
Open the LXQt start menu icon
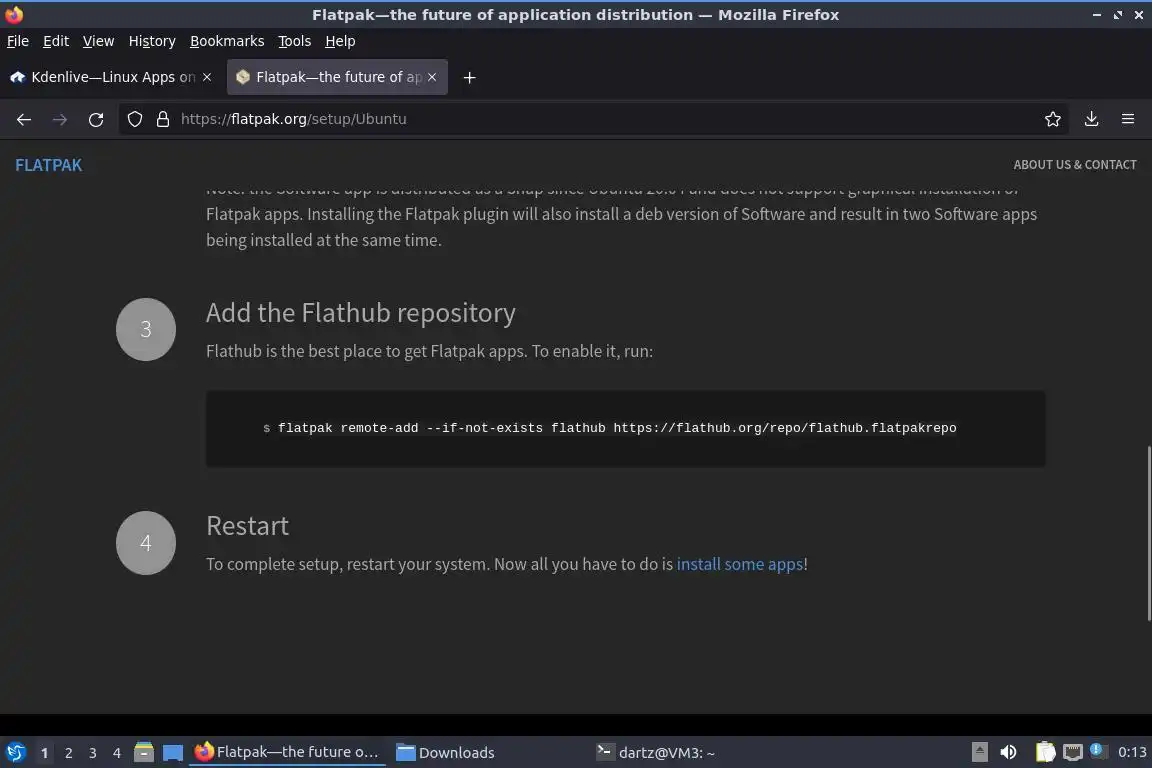[15, 753]
